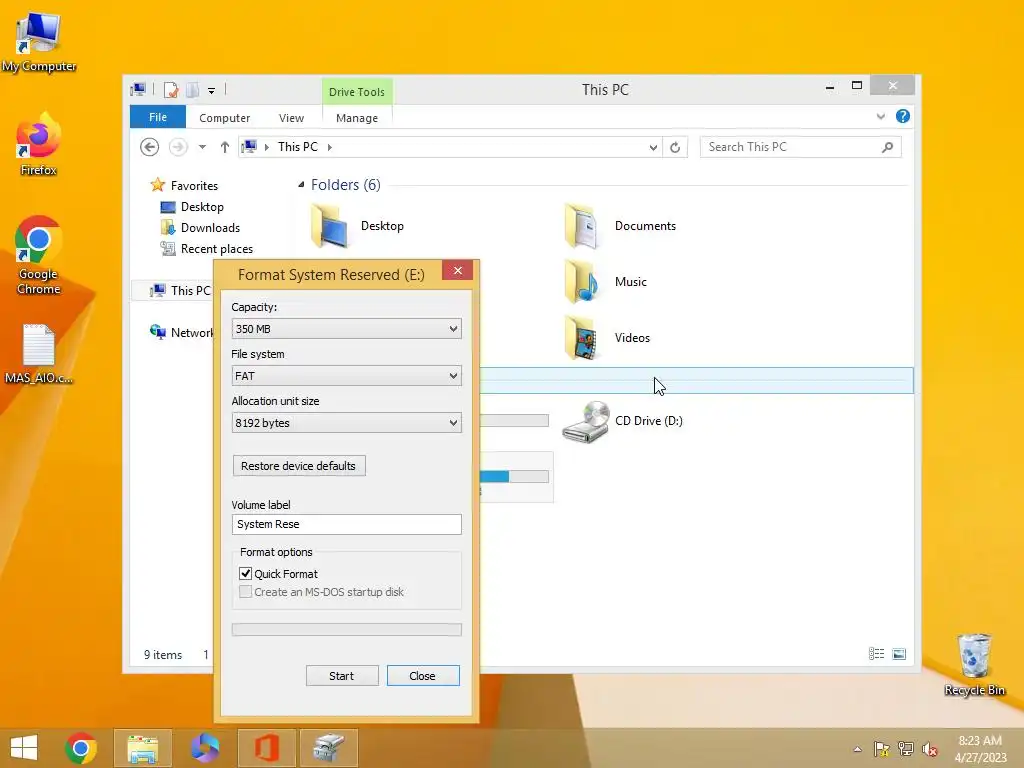Refresh the This PC view
1024x768 pixels.
pos(675,147)
